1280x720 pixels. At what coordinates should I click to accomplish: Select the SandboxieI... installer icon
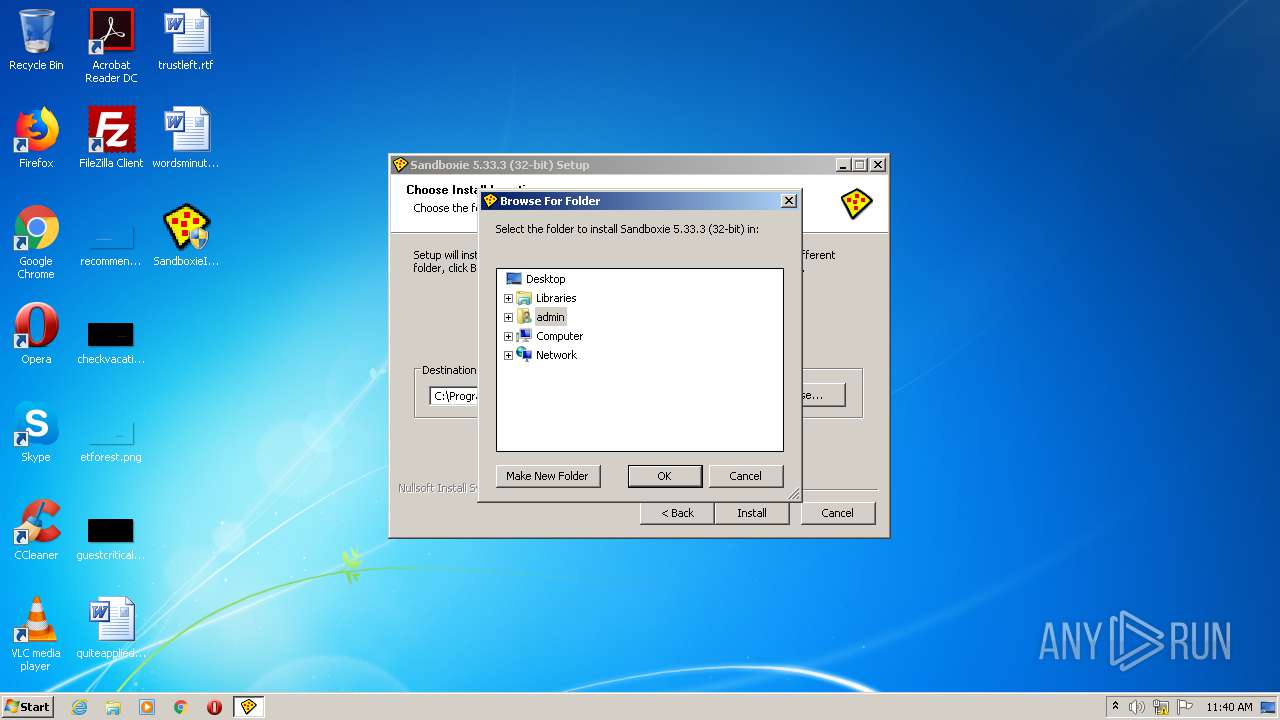pos(186,237)
